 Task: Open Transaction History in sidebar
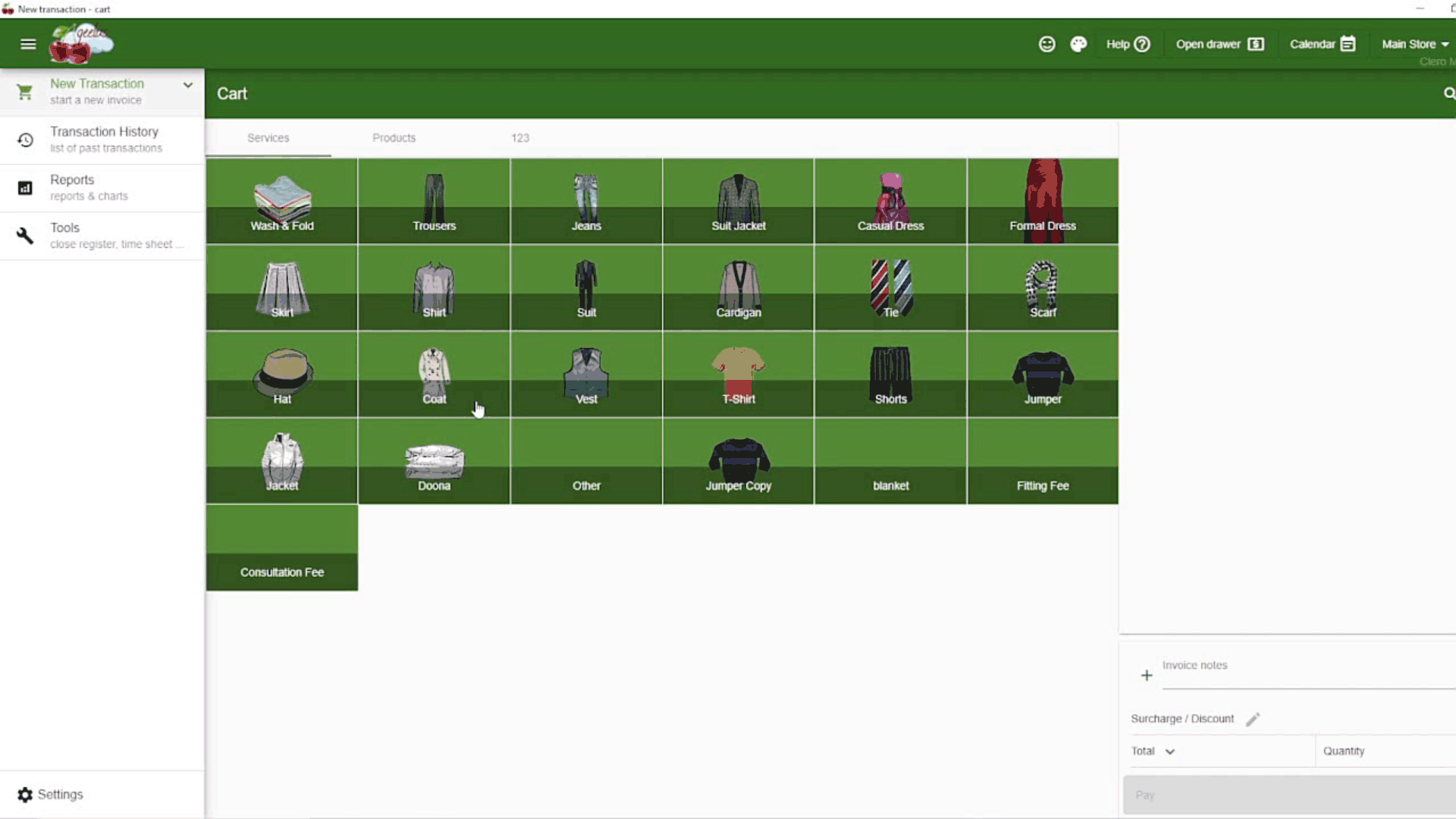tap(103, 140)
